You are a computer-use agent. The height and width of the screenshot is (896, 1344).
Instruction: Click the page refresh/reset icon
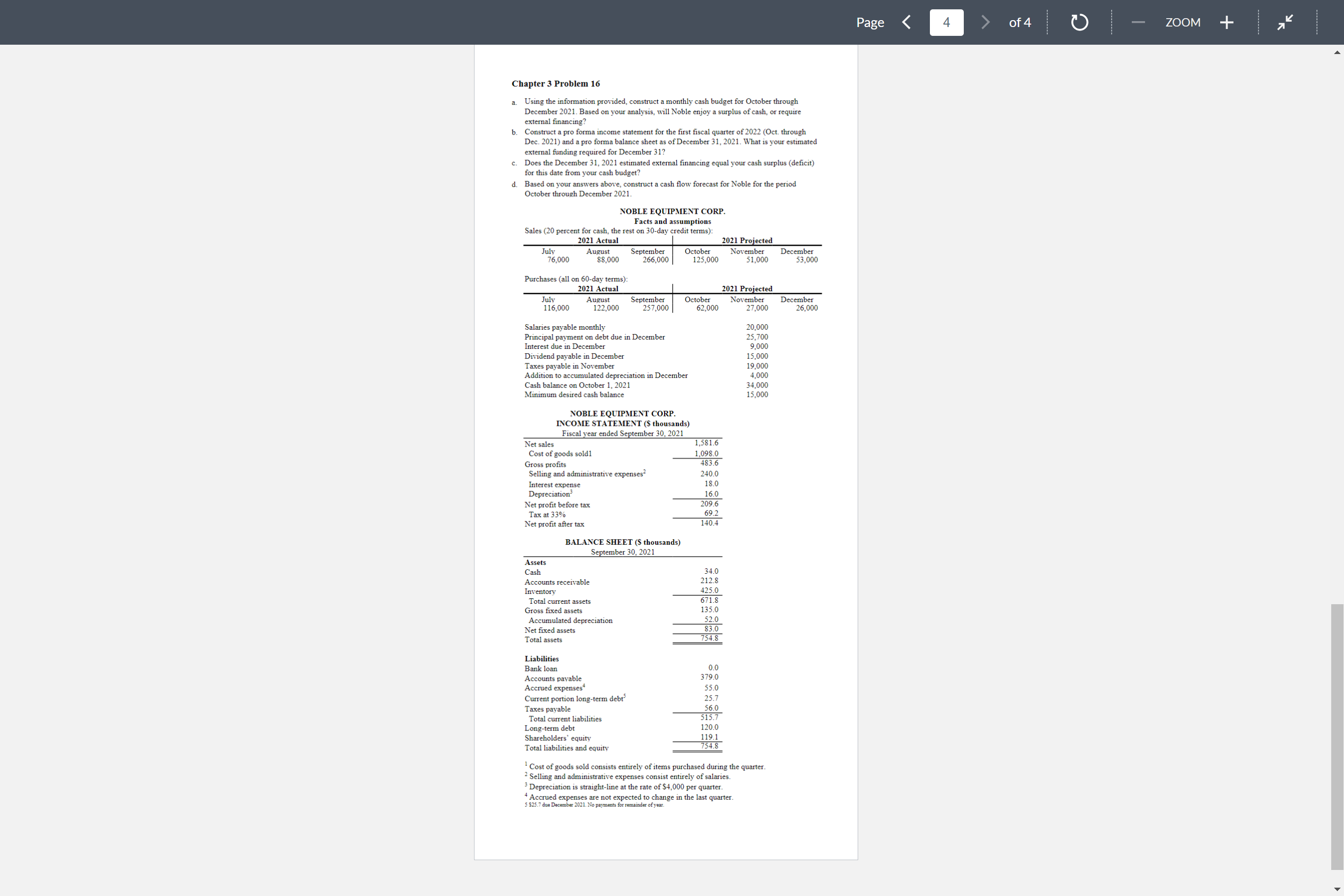[1079, 22]
